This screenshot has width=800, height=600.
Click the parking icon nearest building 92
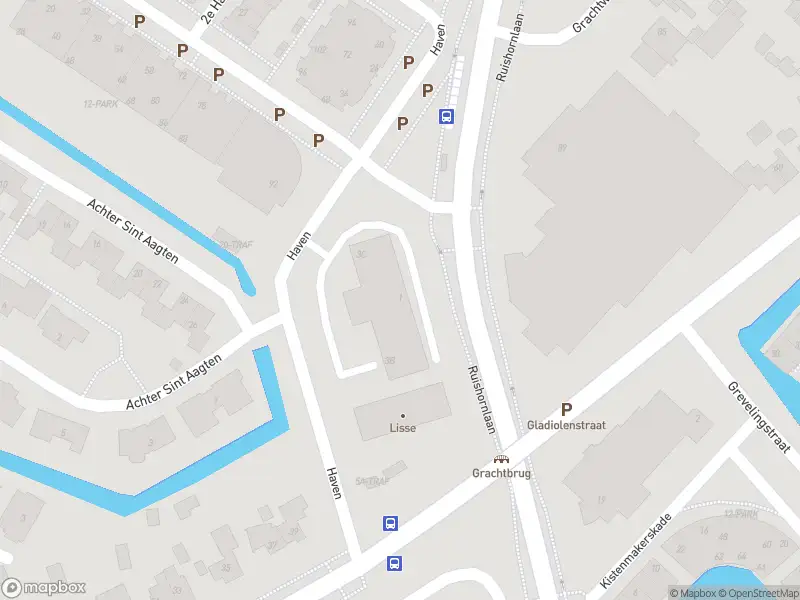point(318,140)
